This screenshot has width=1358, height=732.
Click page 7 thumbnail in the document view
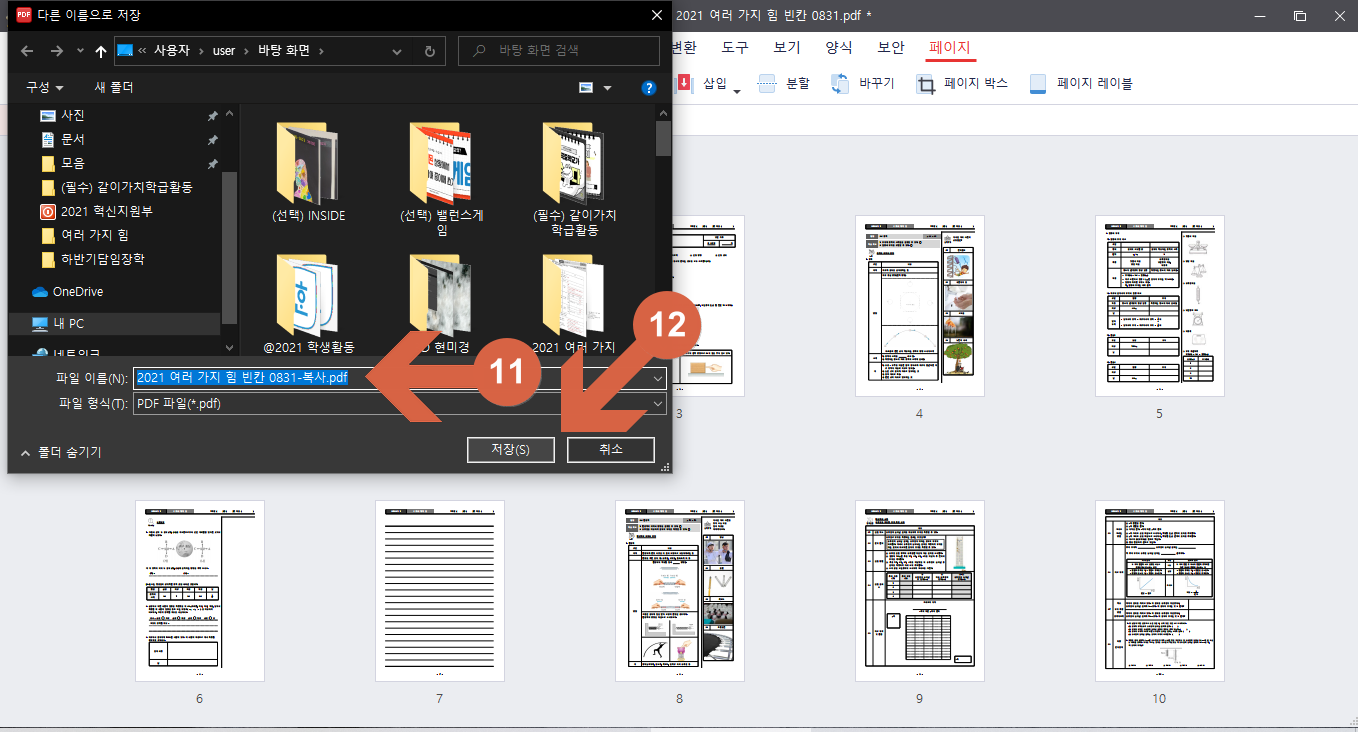click(439, 590)
